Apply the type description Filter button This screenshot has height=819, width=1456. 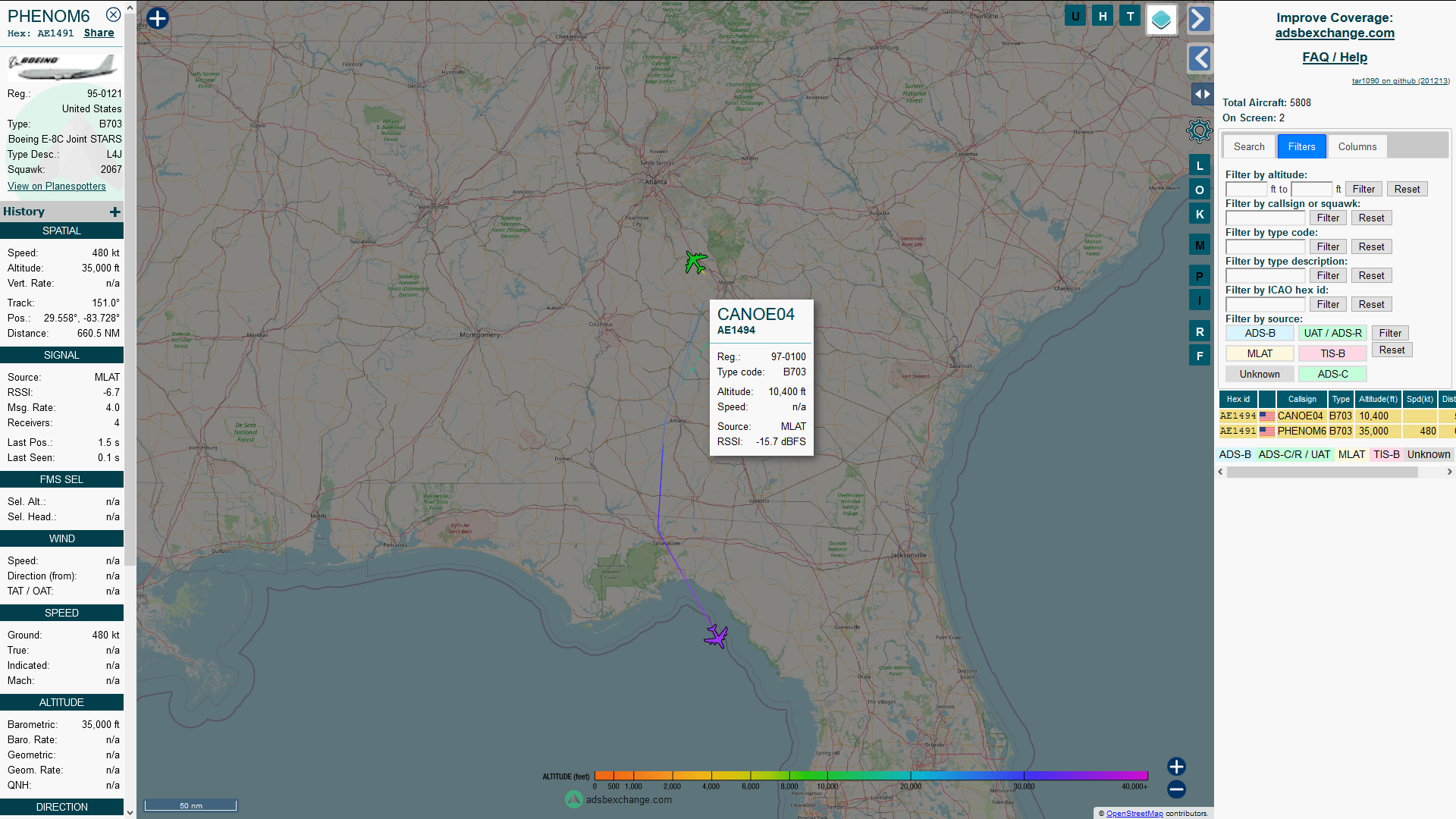[1328, 275]
